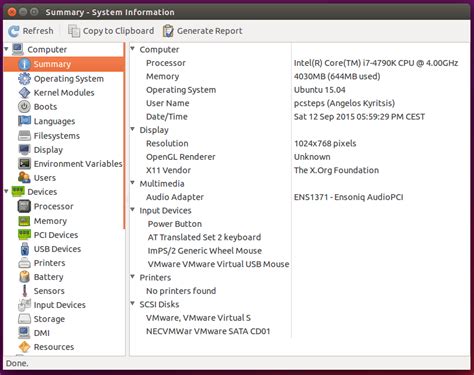Collapse the Display section in the summary
474x375 pixels.
[133, 129]
